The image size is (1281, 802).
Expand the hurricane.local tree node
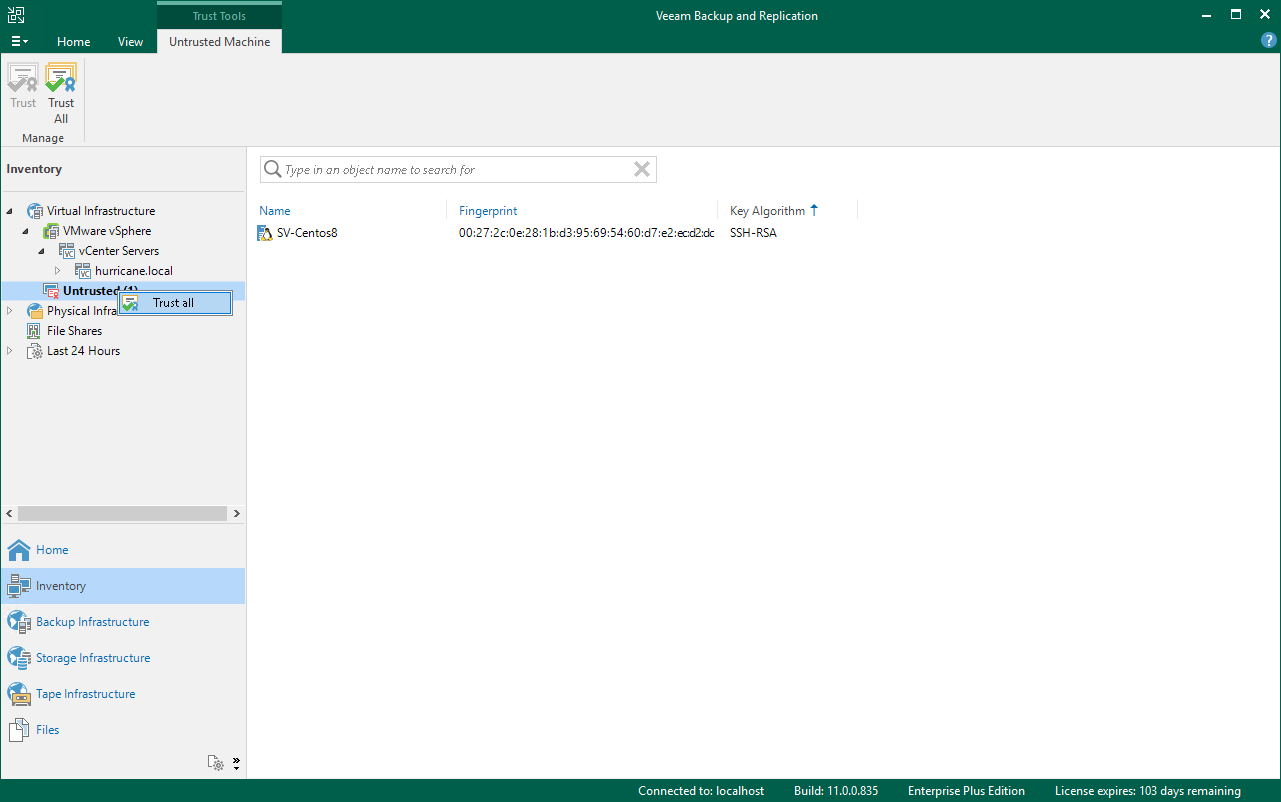point(58,271)
